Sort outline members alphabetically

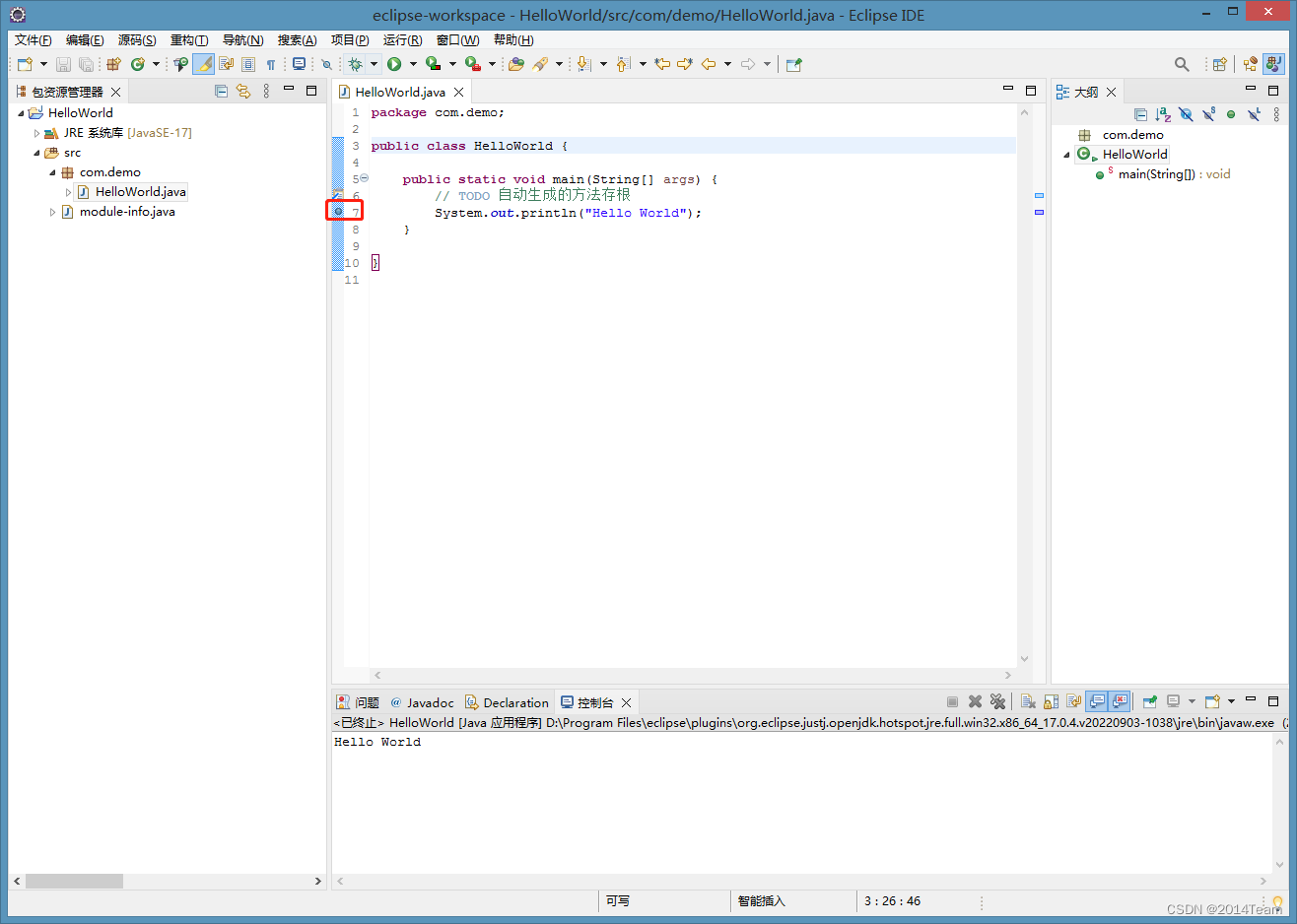tap(1163, 114)
